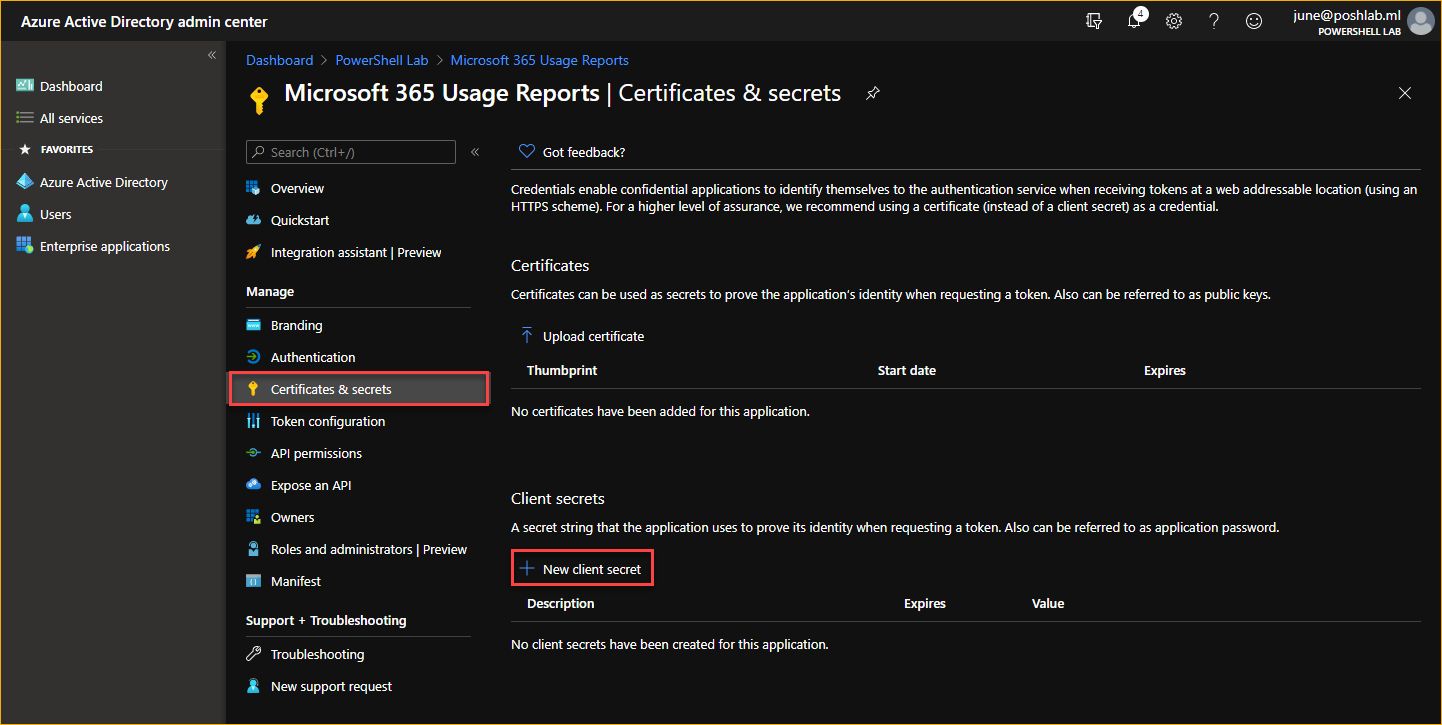1442x725 pixels.
Task: Click the certificates Expires column header
Action: (x=1165, y=370)
